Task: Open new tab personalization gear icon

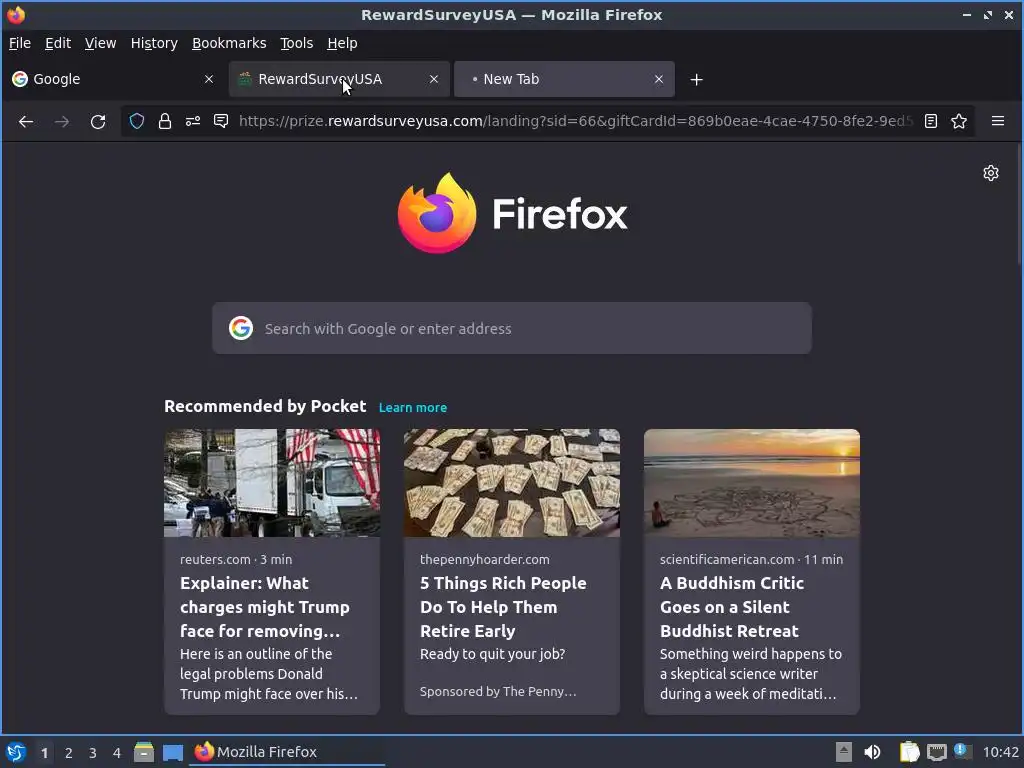Action: point(991,172)
